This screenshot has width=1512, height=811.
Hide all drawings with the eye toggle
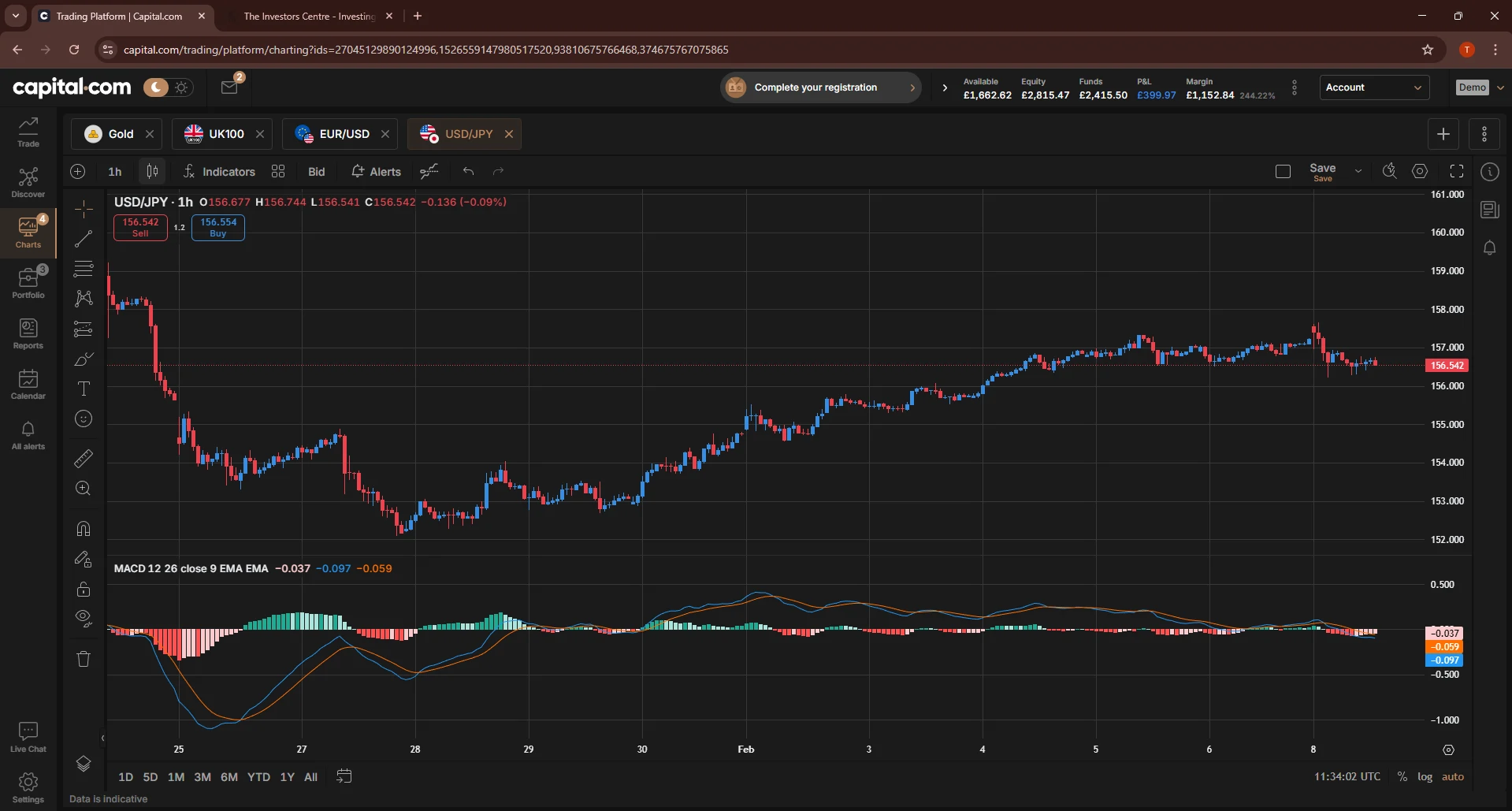83,619
